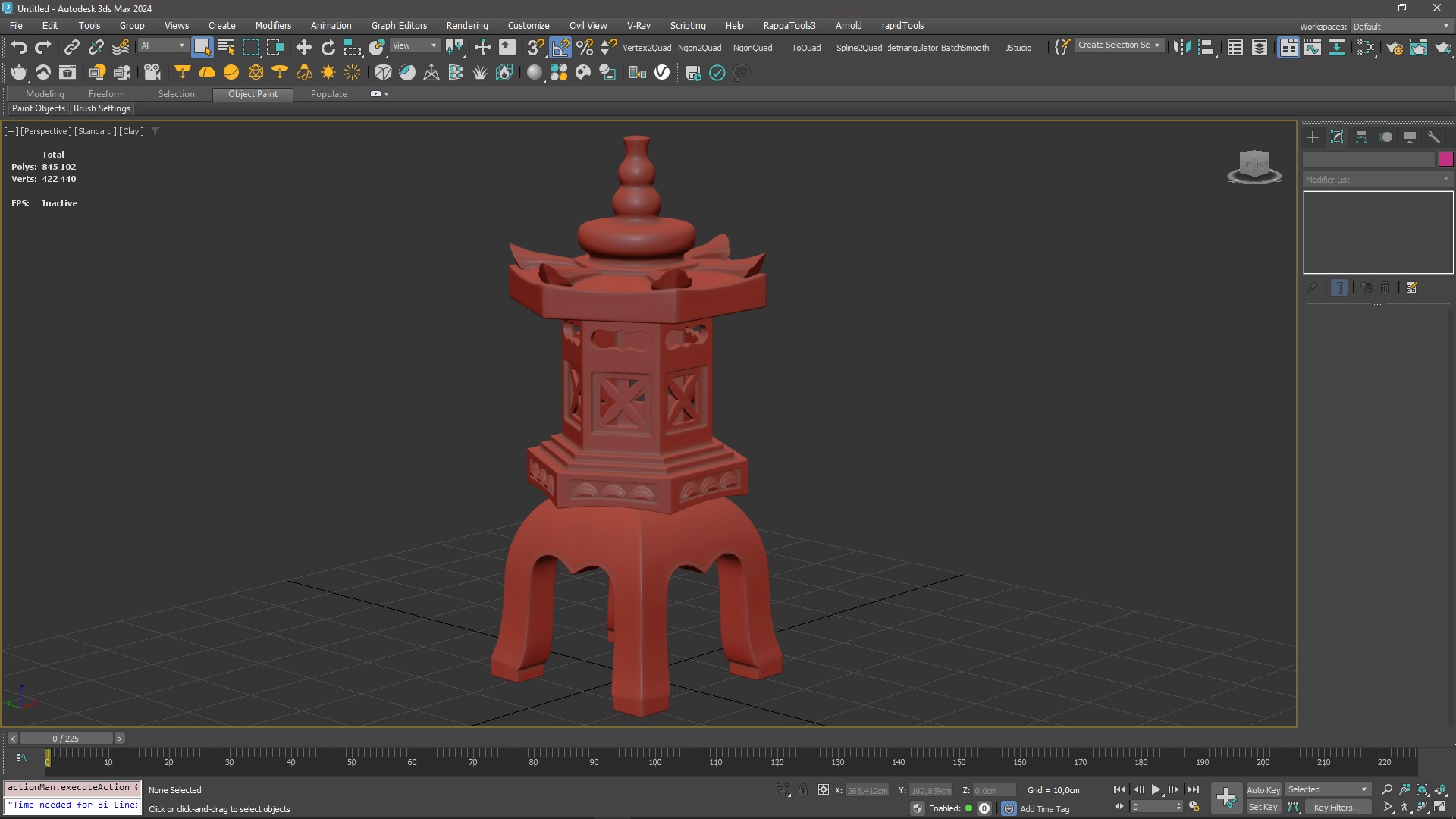Open the Curve Editor icon
This screenshot has width=1456, height=819.
[1313, 47]
